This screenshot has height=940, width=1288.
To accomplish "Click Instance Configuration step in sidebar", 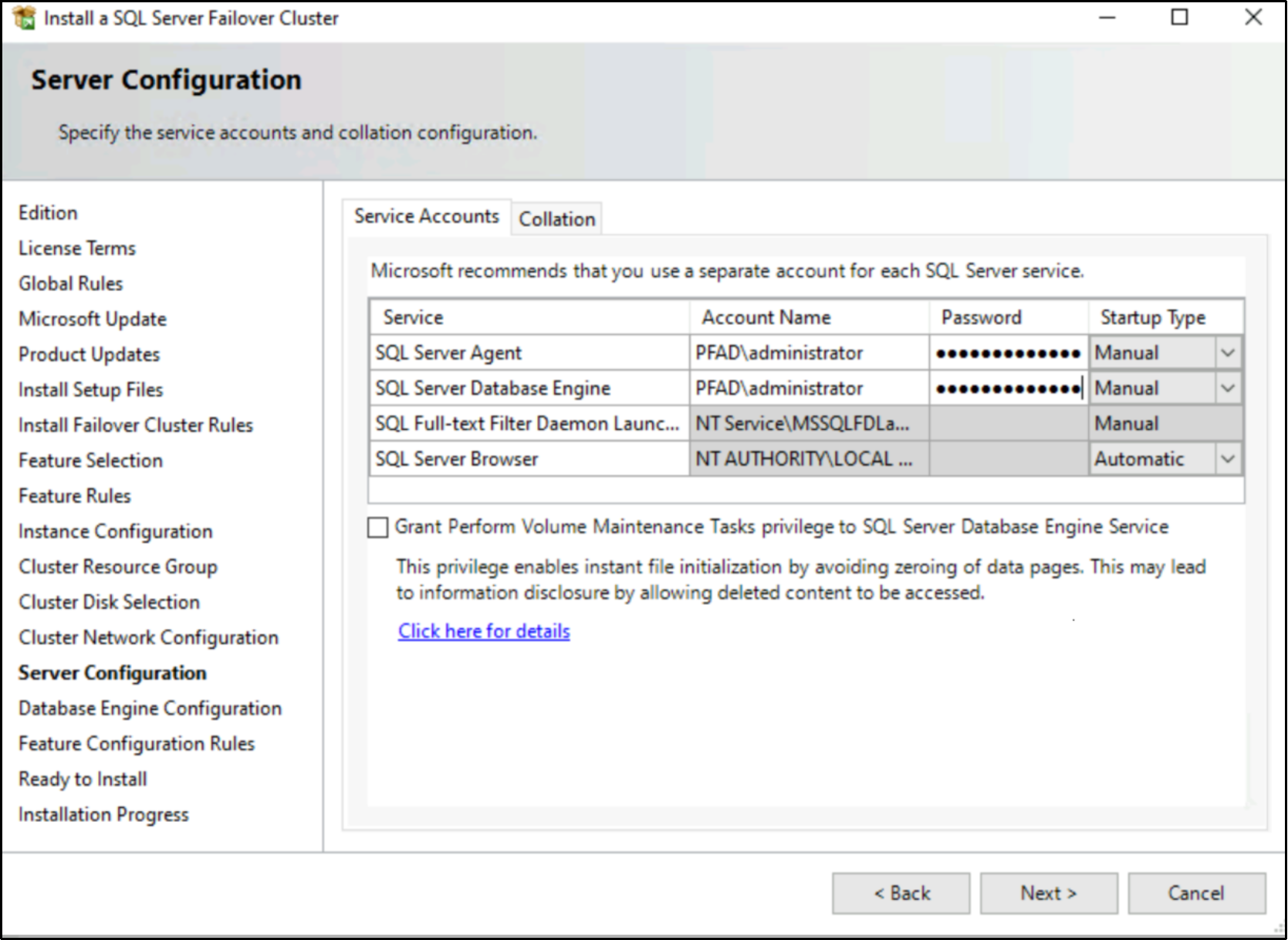I will coord(116,532).
